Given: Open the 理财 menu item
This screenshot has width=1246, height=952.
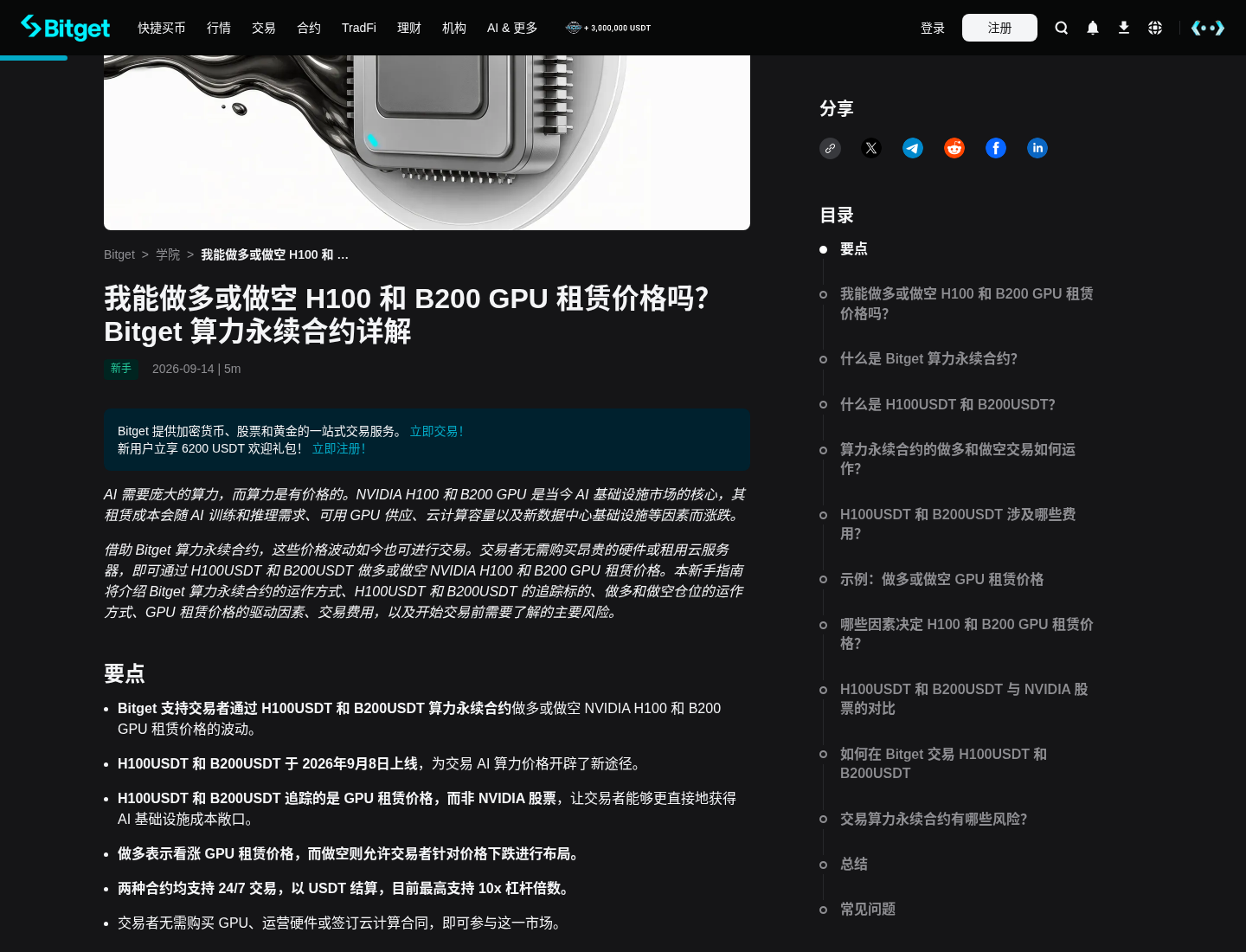Looking at the screenshot, I should pos(409,28).
